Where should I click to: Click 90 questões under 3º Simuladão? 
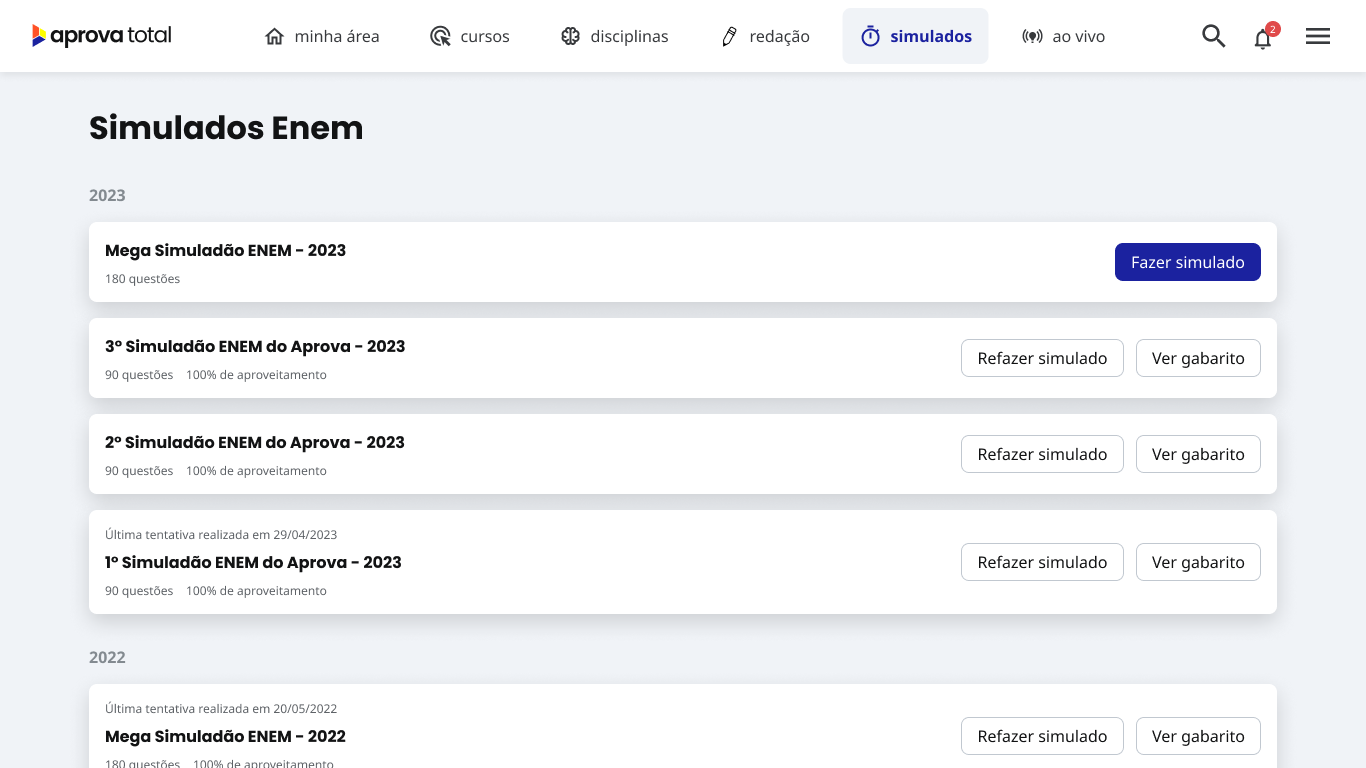coord(139,375)
